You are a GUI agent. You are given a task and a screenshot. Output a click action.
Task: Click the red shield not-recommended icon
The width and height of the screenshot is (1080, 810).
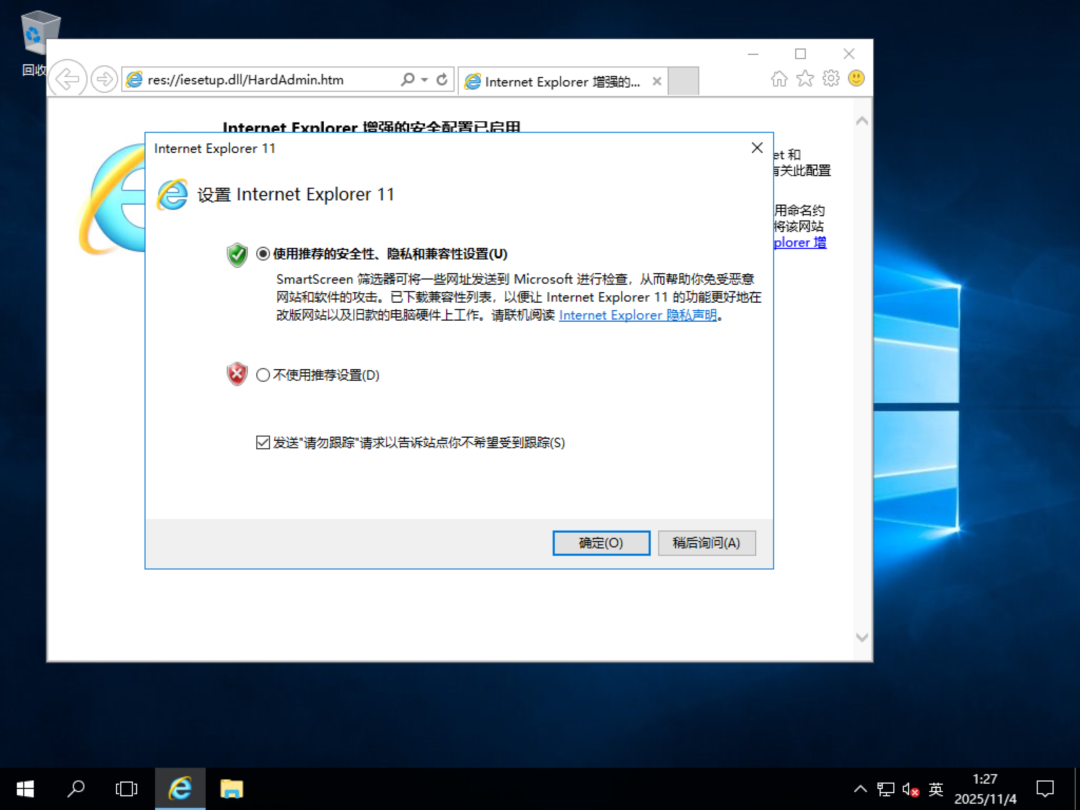(x=237, y=374)
